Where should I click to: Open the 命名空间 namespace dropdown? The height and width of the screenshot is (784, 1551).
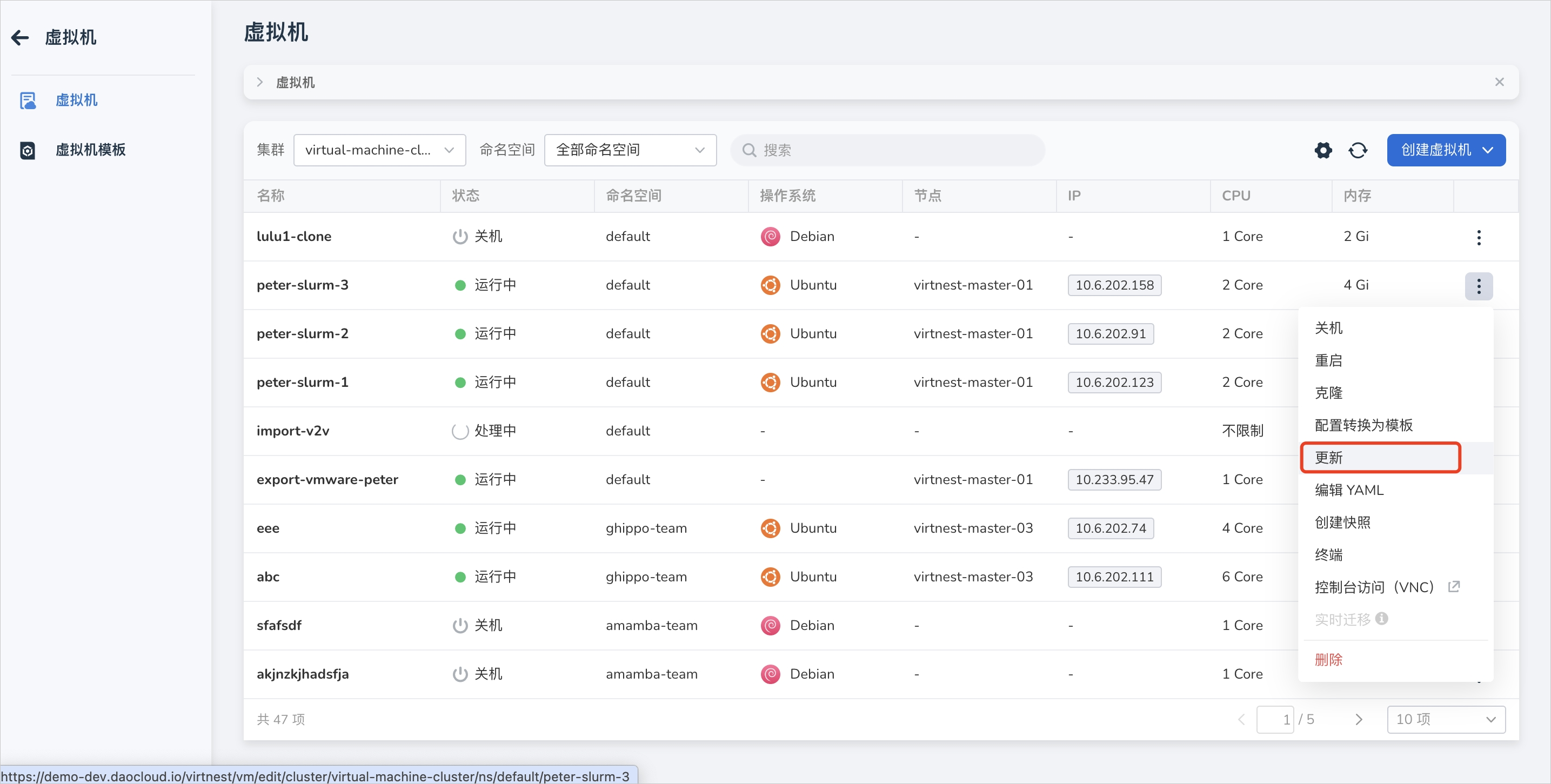(x=630, y=150)
